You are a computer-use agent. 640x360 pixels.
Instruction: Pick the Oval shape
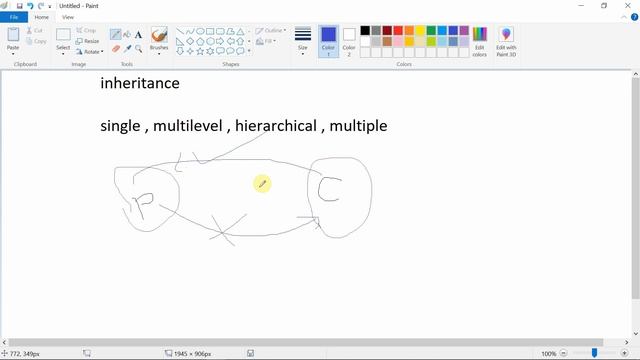200,31
